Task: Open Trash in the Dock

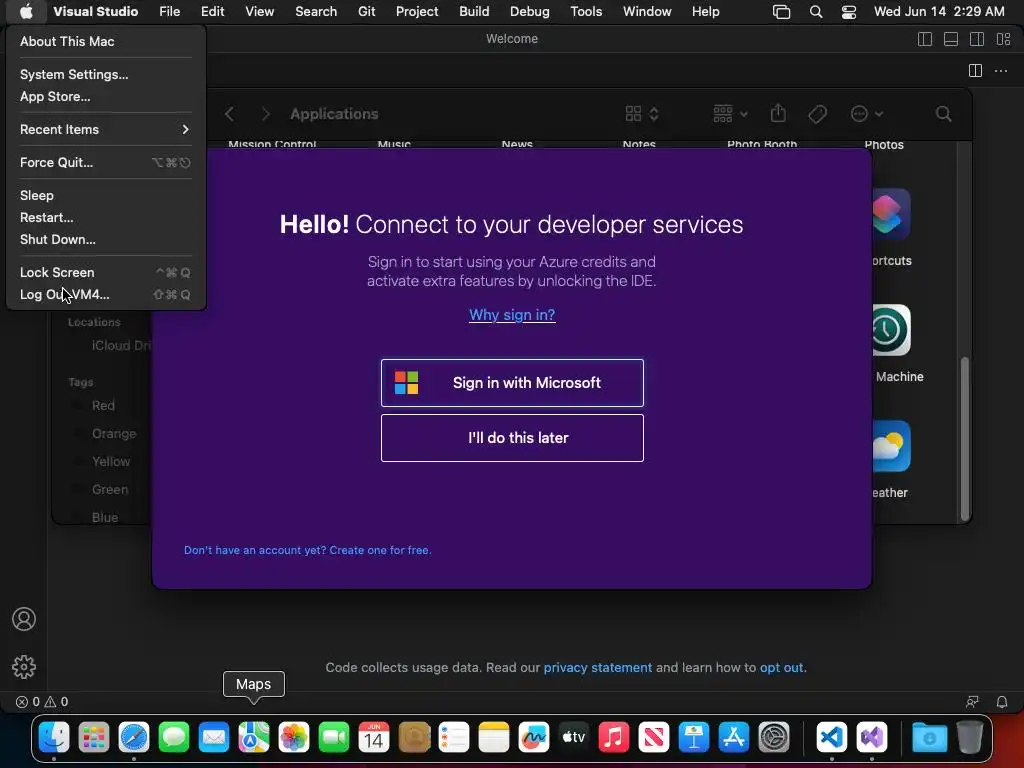Action: coord(970,738)
